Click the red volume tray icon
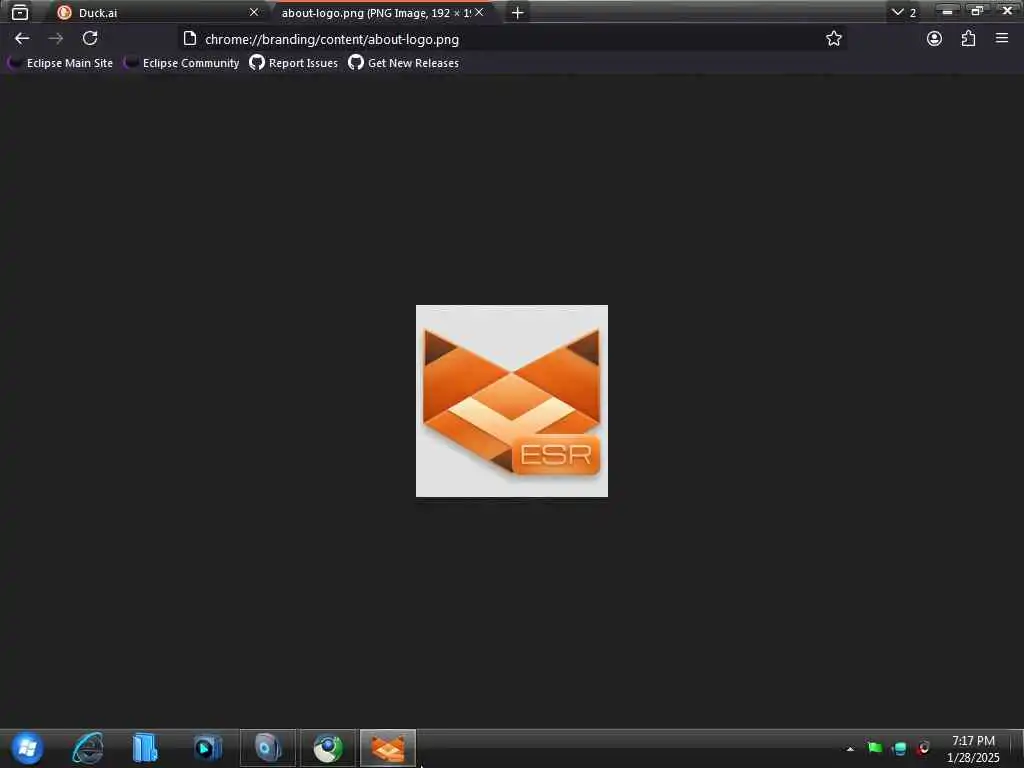Image resolution: width=1024 pixels, height=768 pixels. point(923,748)
